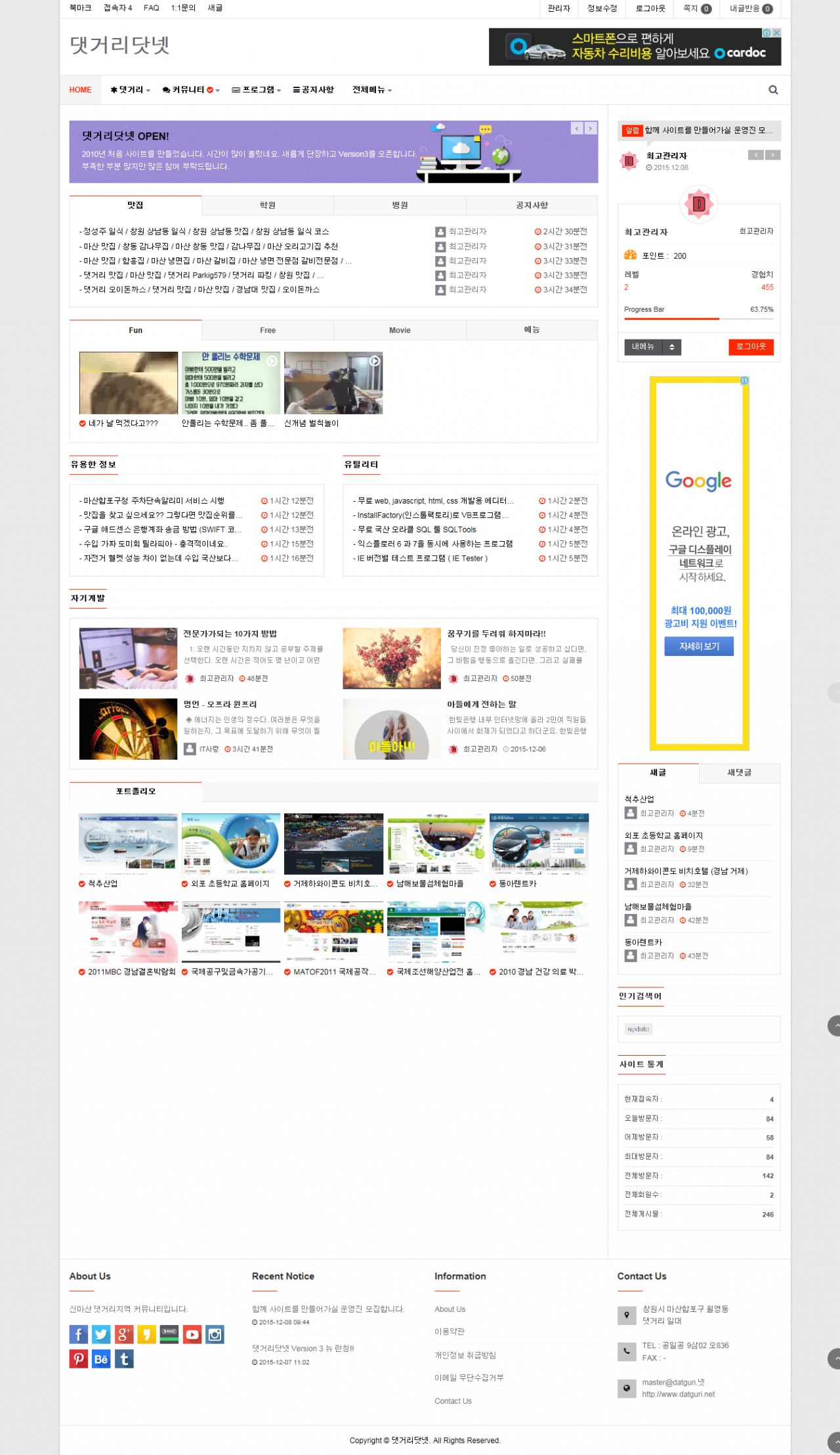Open the Twitter icon in footer
Image resolution: width=840 pixels, height=1455 pixels.
101,1334
